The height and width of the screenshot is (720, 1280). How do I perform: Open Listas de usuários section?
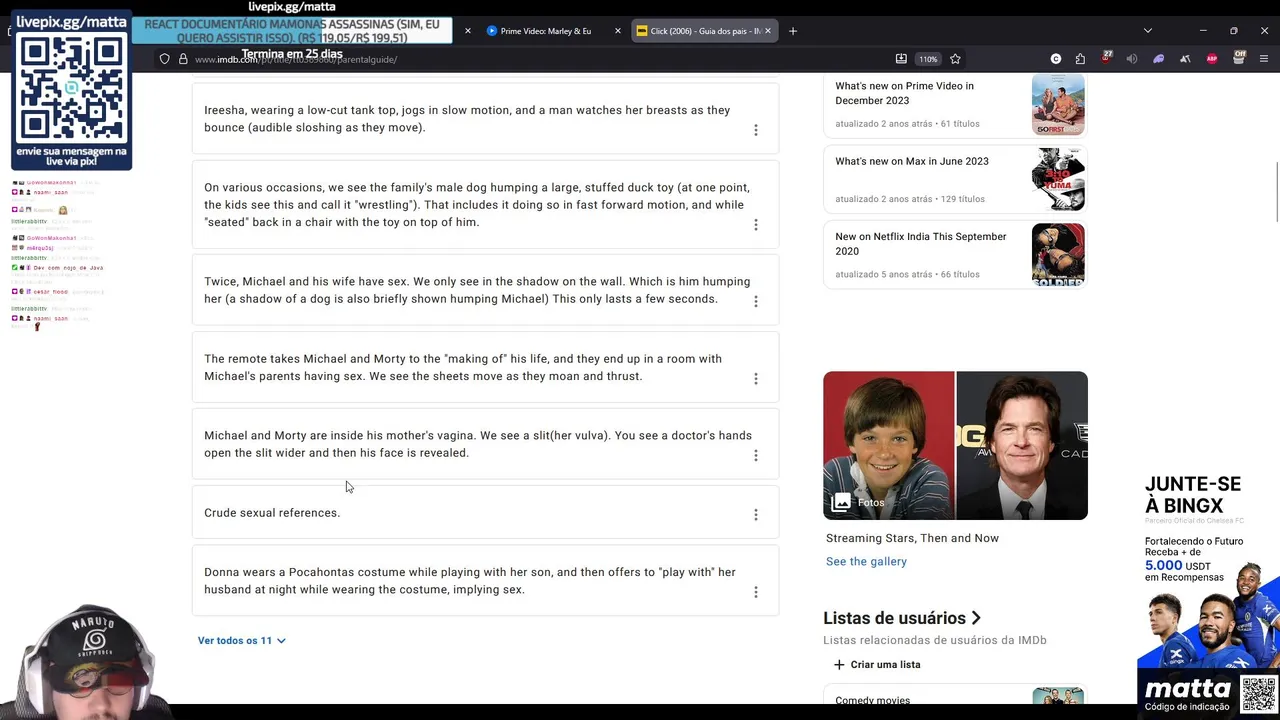[x=902, y=618]
